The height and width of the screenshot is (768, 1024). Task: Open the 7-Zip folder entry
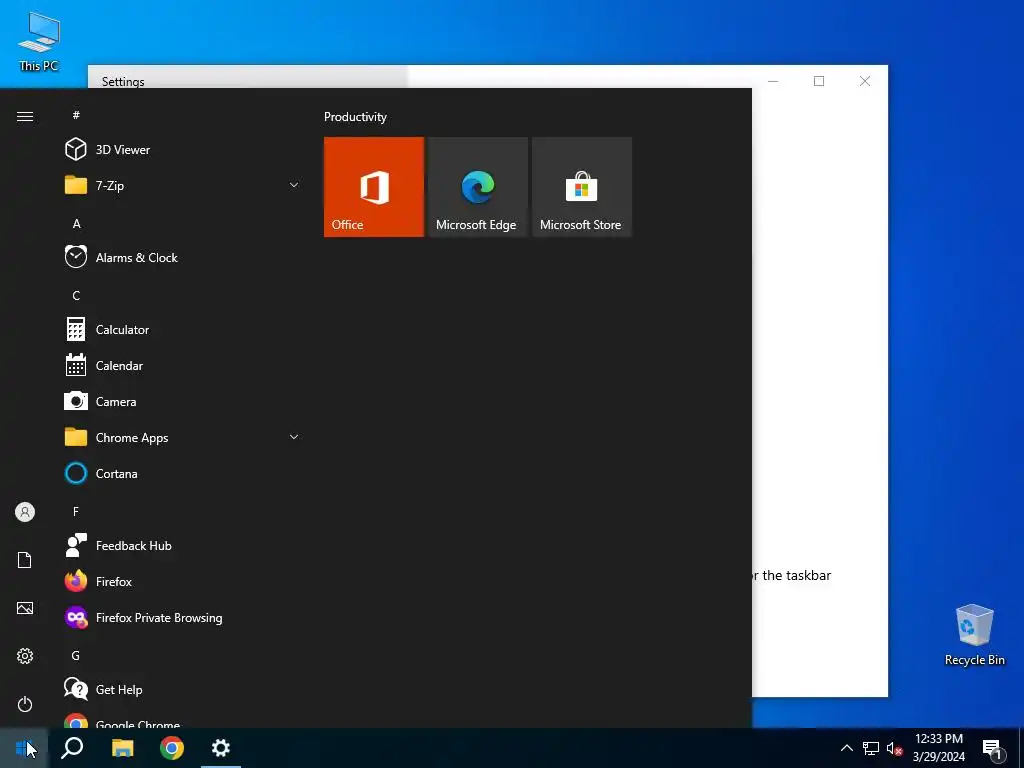pyautogui.click(x=183, y=185)
